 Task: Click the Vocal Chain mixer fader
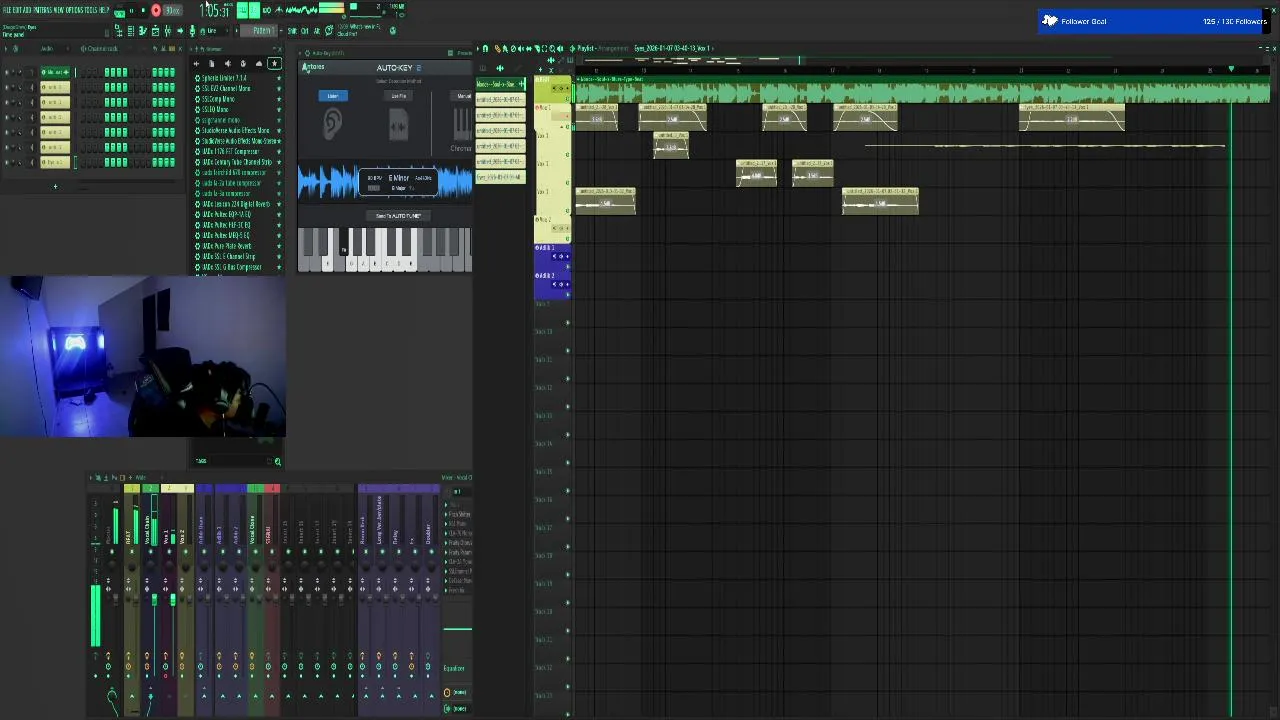click(154, 599)
